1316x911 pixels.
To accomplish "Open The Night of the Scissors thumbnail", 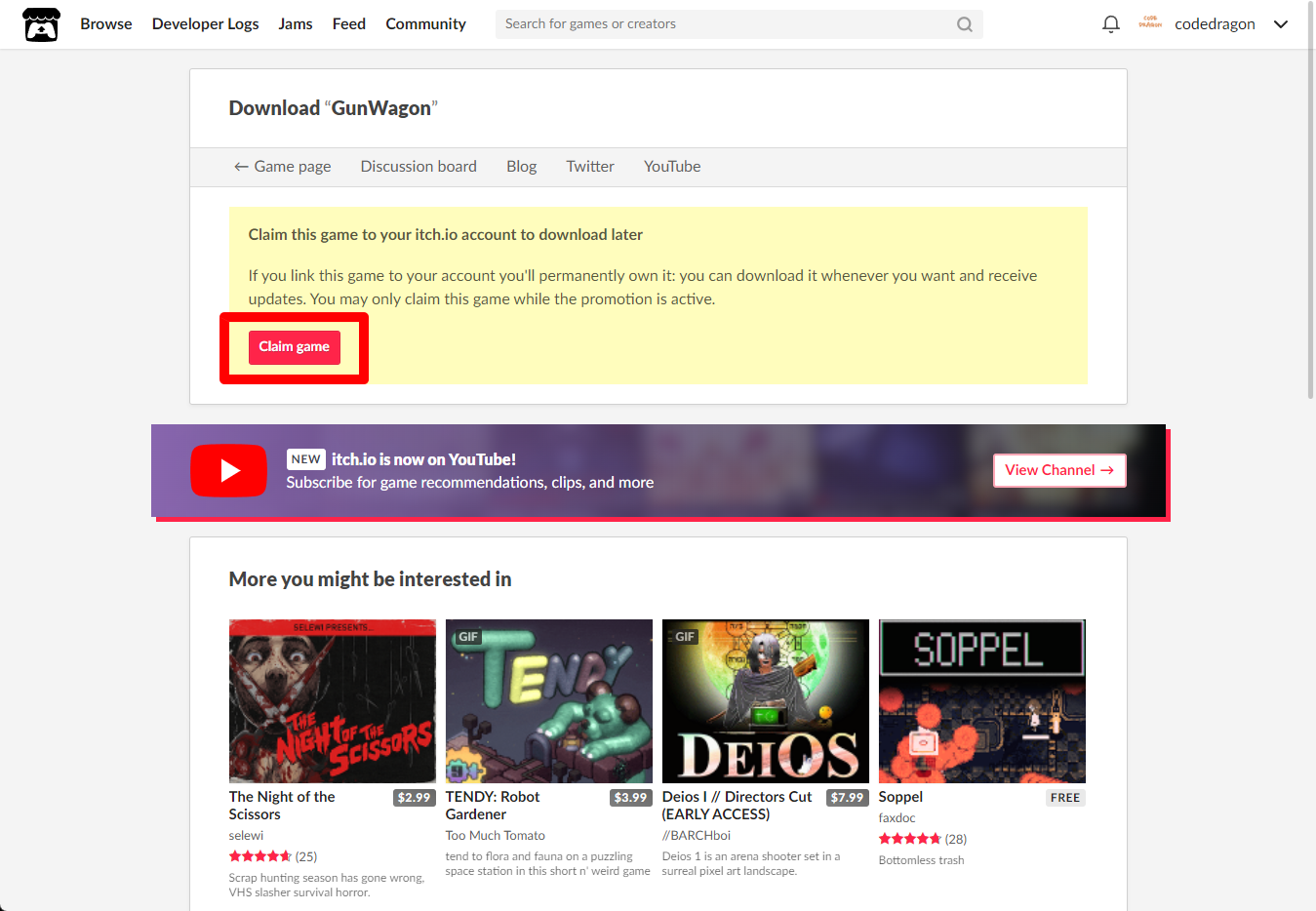I will click(x=332, y=700).
